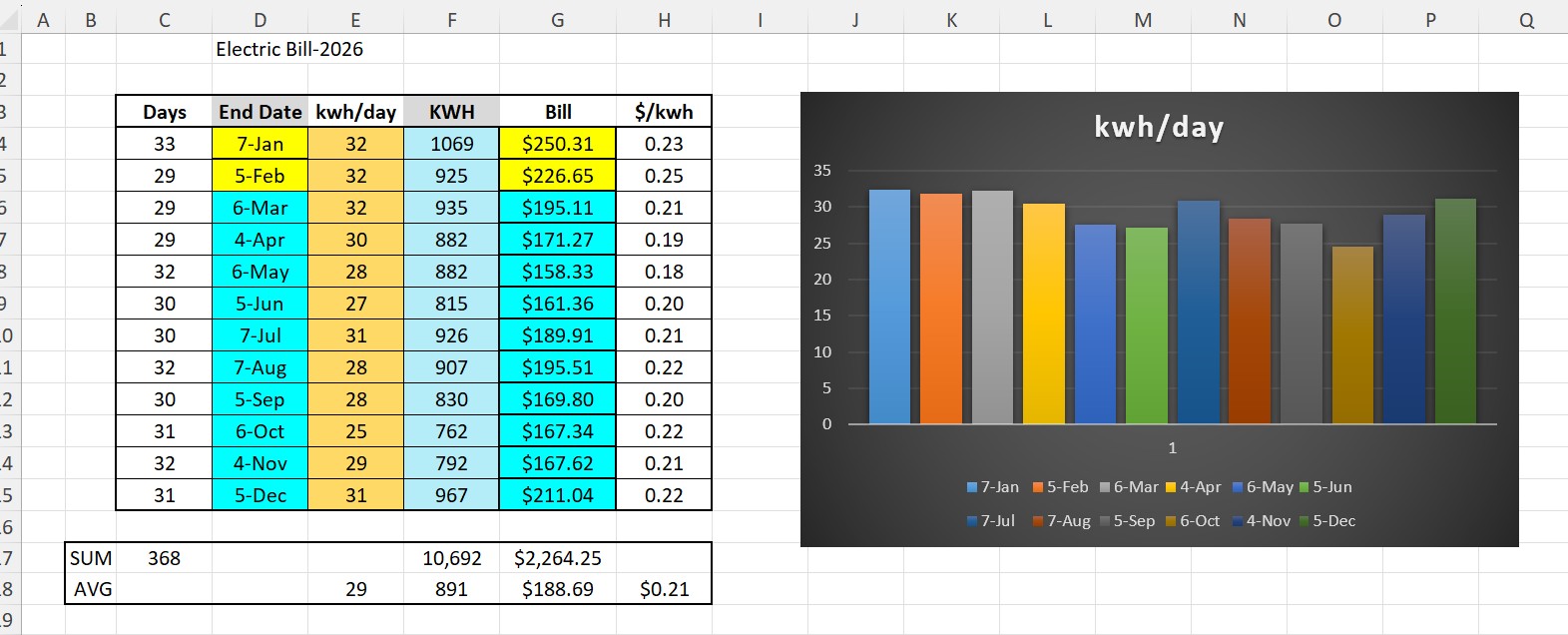
Task: Click the 7-Jul end date cell
Action: tap(260, 335)
